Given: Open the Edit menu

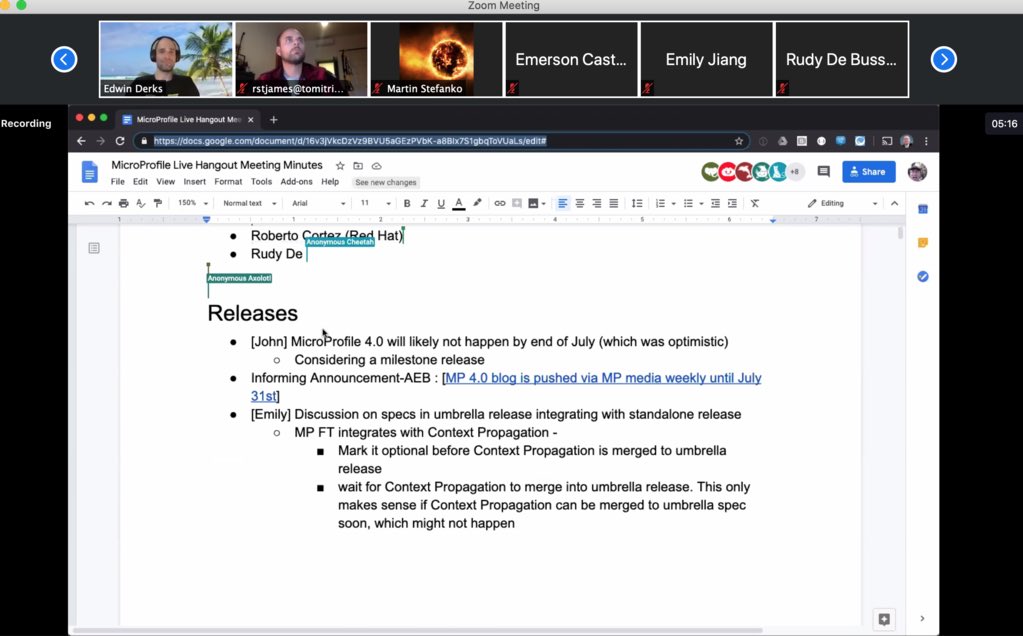Looking at the screenshot, I should pyautogui.click(x=140, y=182).
